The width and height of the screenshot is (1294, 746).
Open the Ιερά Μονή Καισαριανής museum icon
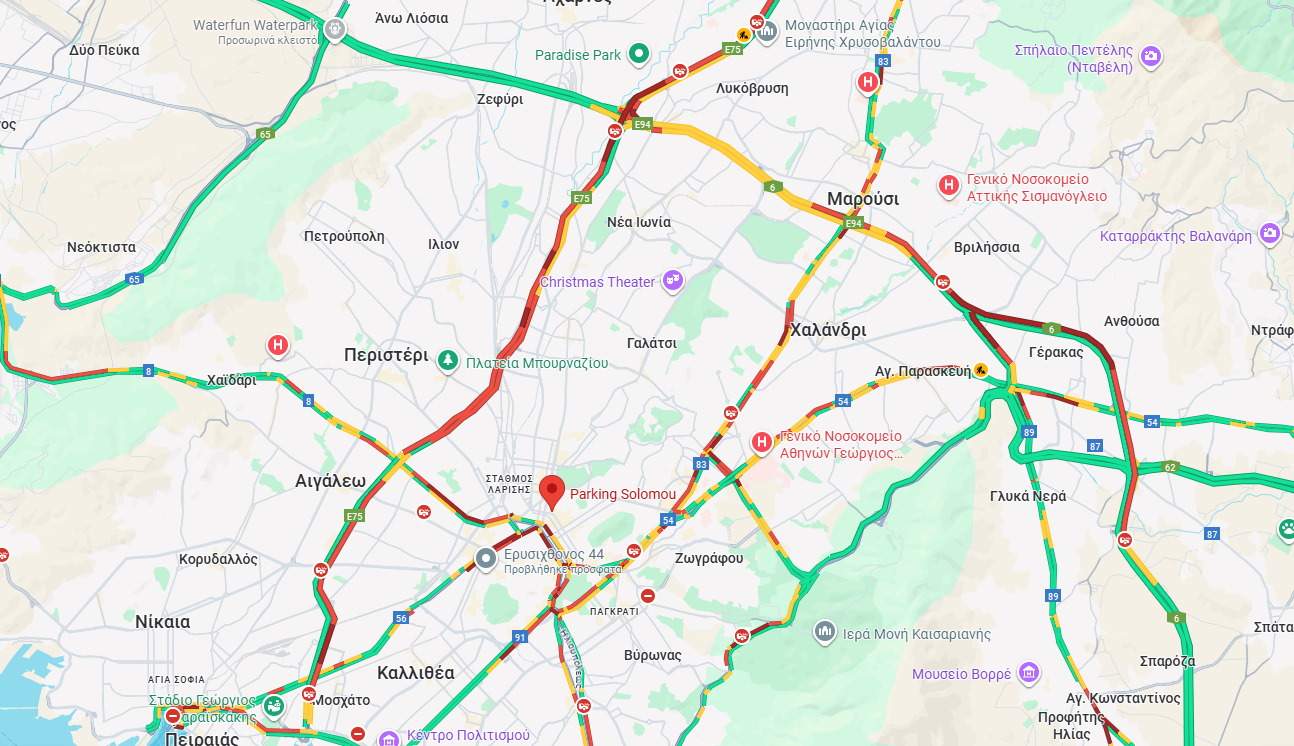(825, 632)
